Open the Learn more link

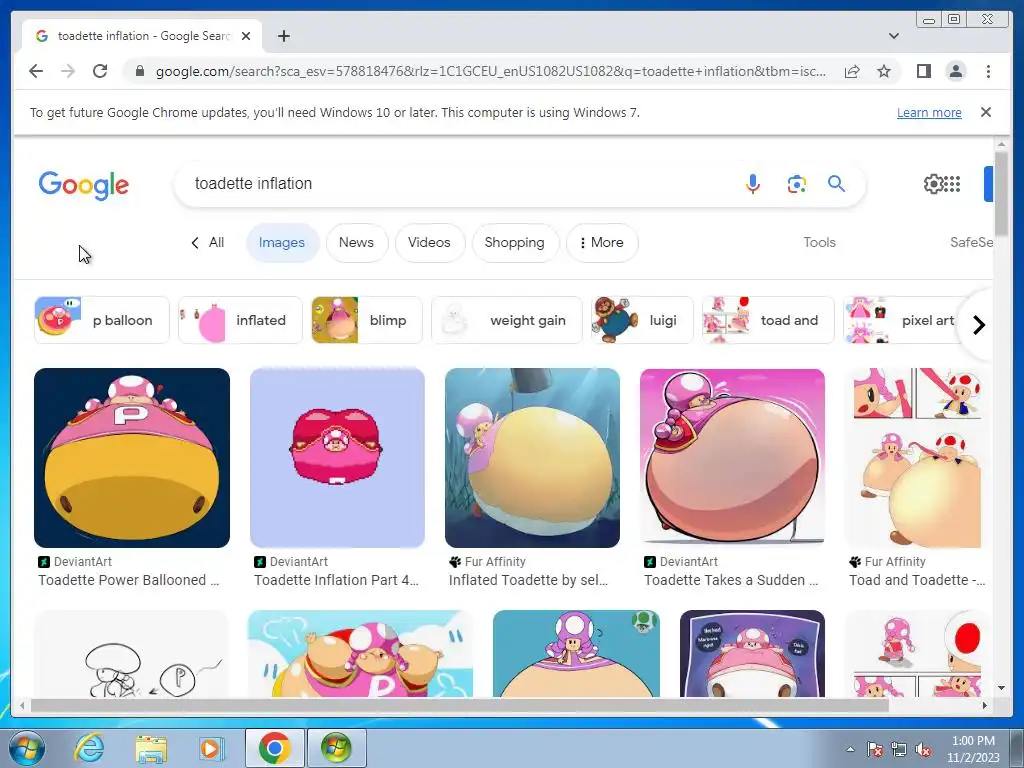pyautogui.click(x=929, y=112)
